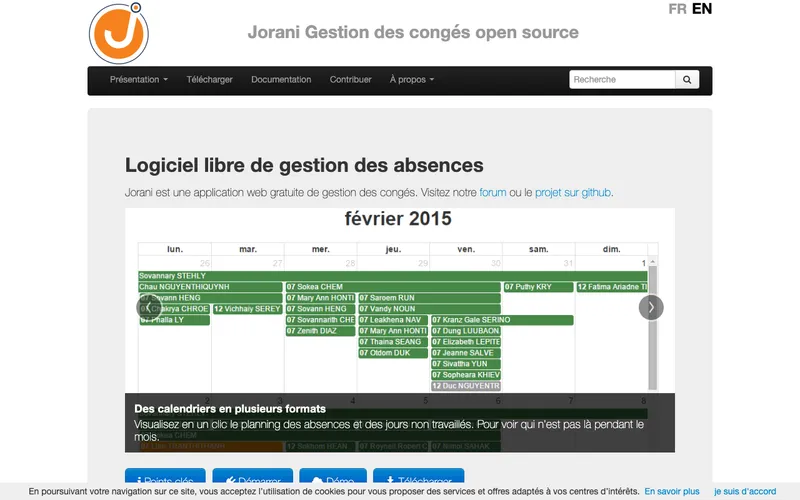Select the 07 Elizabeth LEPITE entry
The height and width of the screenshot is (500, 800).
[466, 342]
